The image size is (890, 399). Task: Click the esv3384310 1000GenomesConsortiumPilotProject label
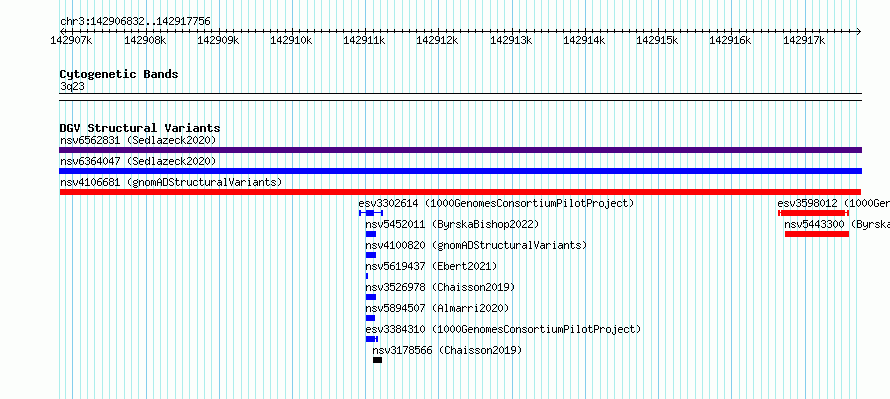tap(503, 329)
